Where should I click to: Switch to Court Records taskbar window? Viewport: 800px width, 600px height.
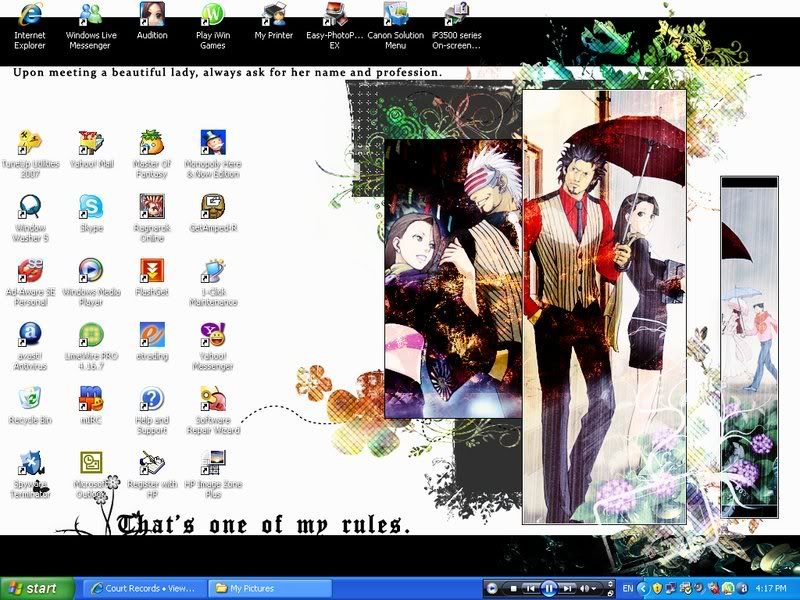(x=144, y=588)
